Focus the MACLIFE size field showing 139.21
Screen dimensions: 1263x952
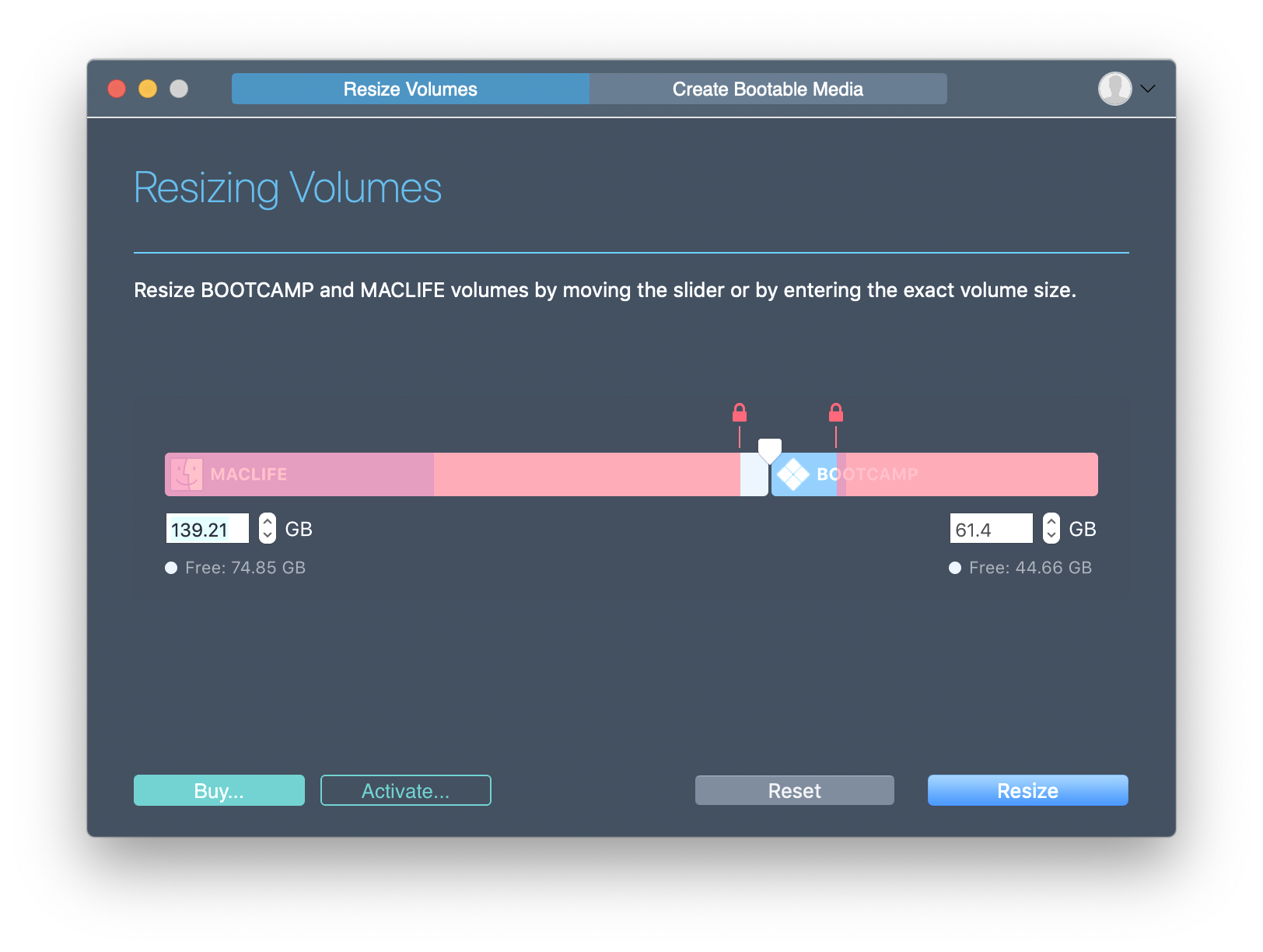tap(207, 529)
